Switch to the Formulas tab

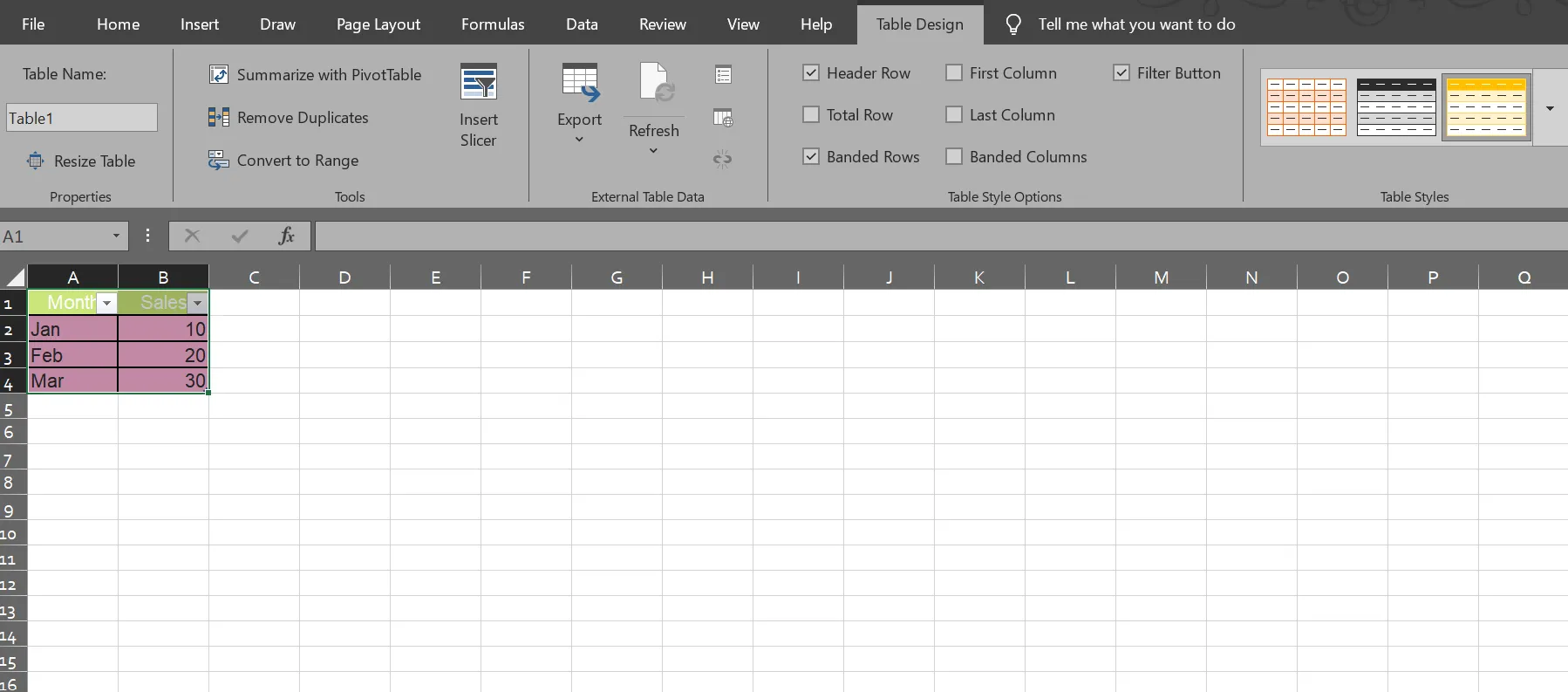[x=493, y=24]
